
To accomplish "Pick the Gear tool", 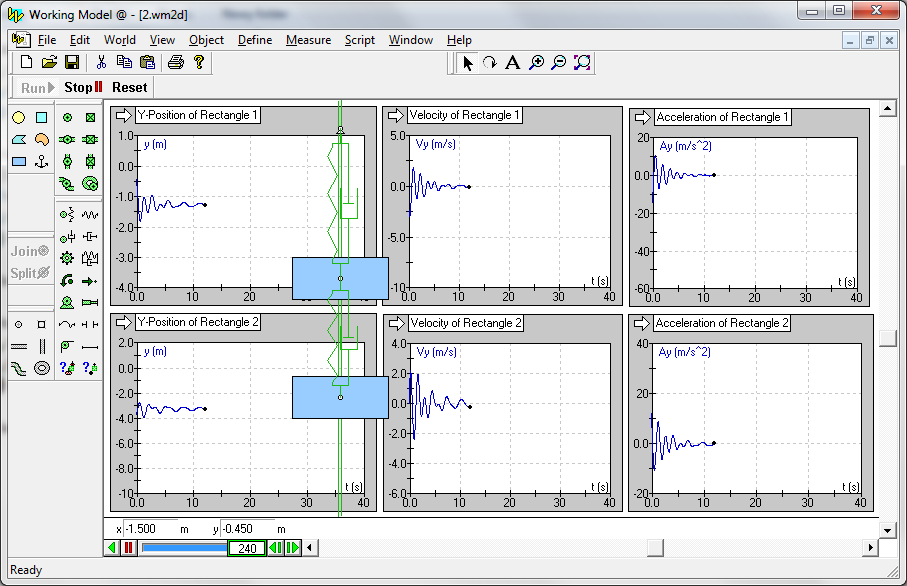I will click(x=67, y=258).
